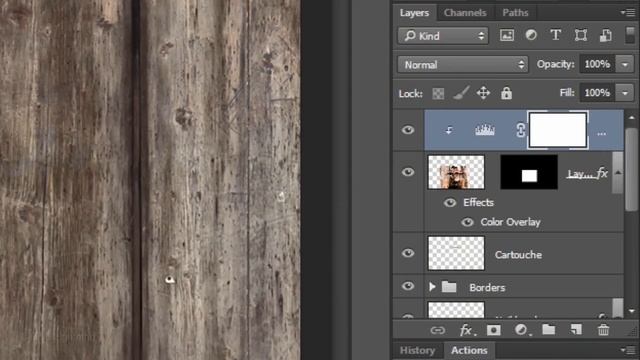Filter for adjustment layers icon
The image size is (640, 360).
click(x=531, y=35)
